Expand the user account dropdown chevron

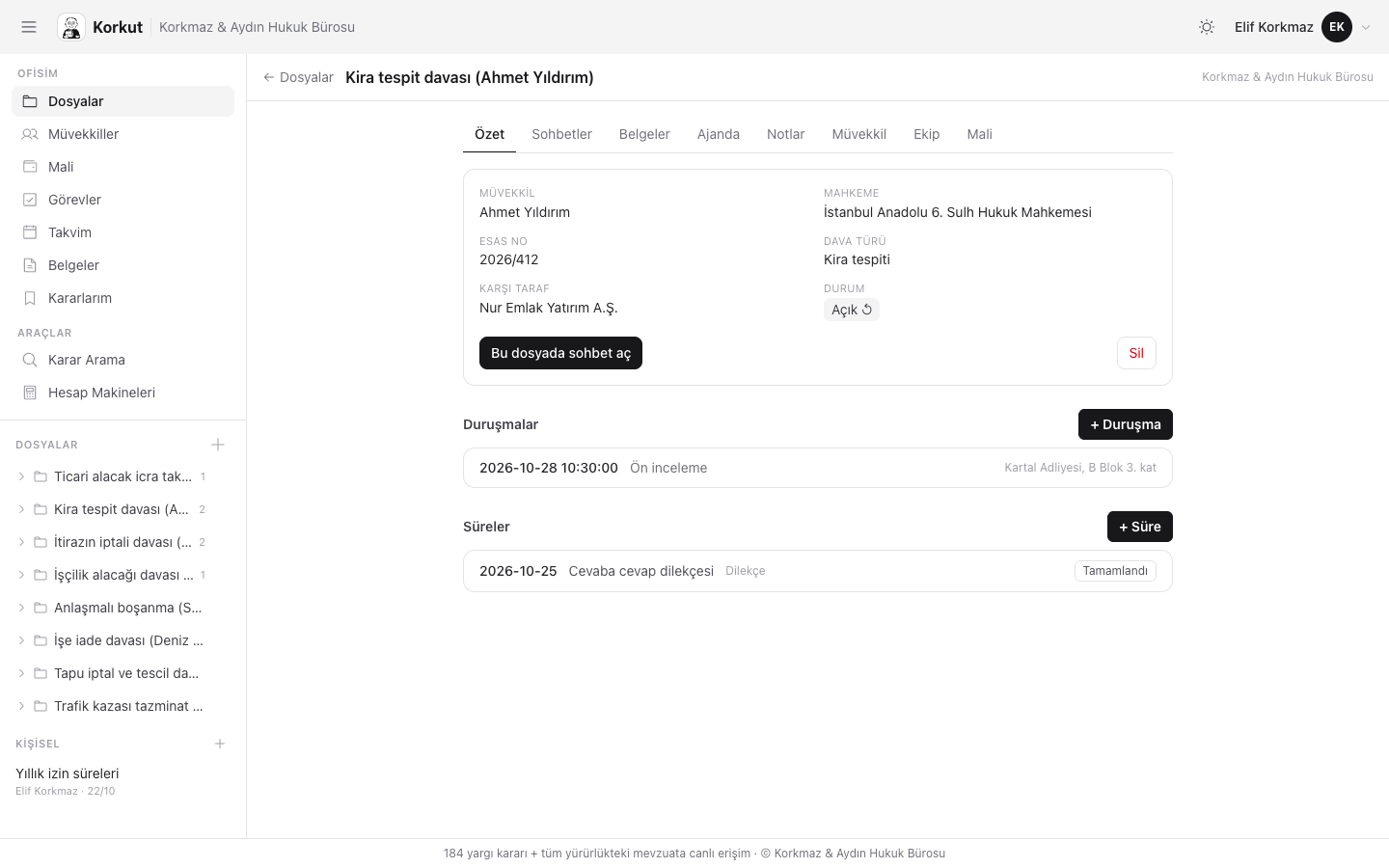(1366, 27)
